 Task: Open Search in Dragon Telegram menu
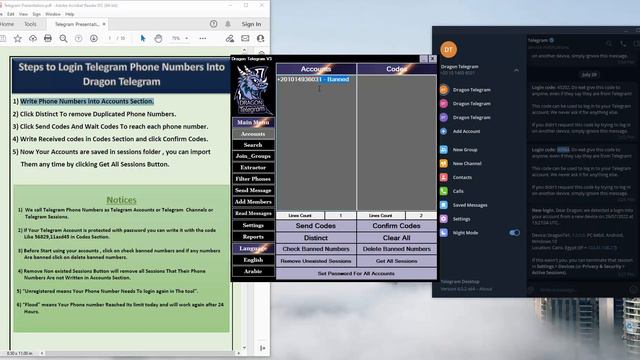click(253, 145)
